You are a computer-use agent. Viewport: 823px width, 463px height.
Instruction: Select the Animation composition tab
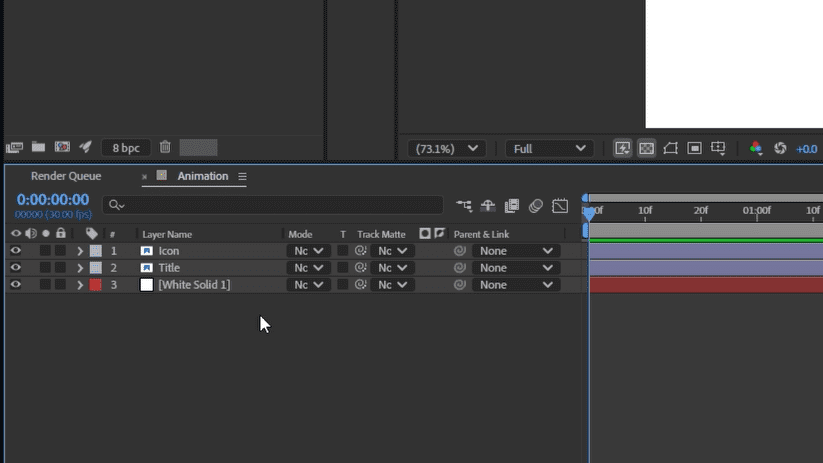coord(203,176)
